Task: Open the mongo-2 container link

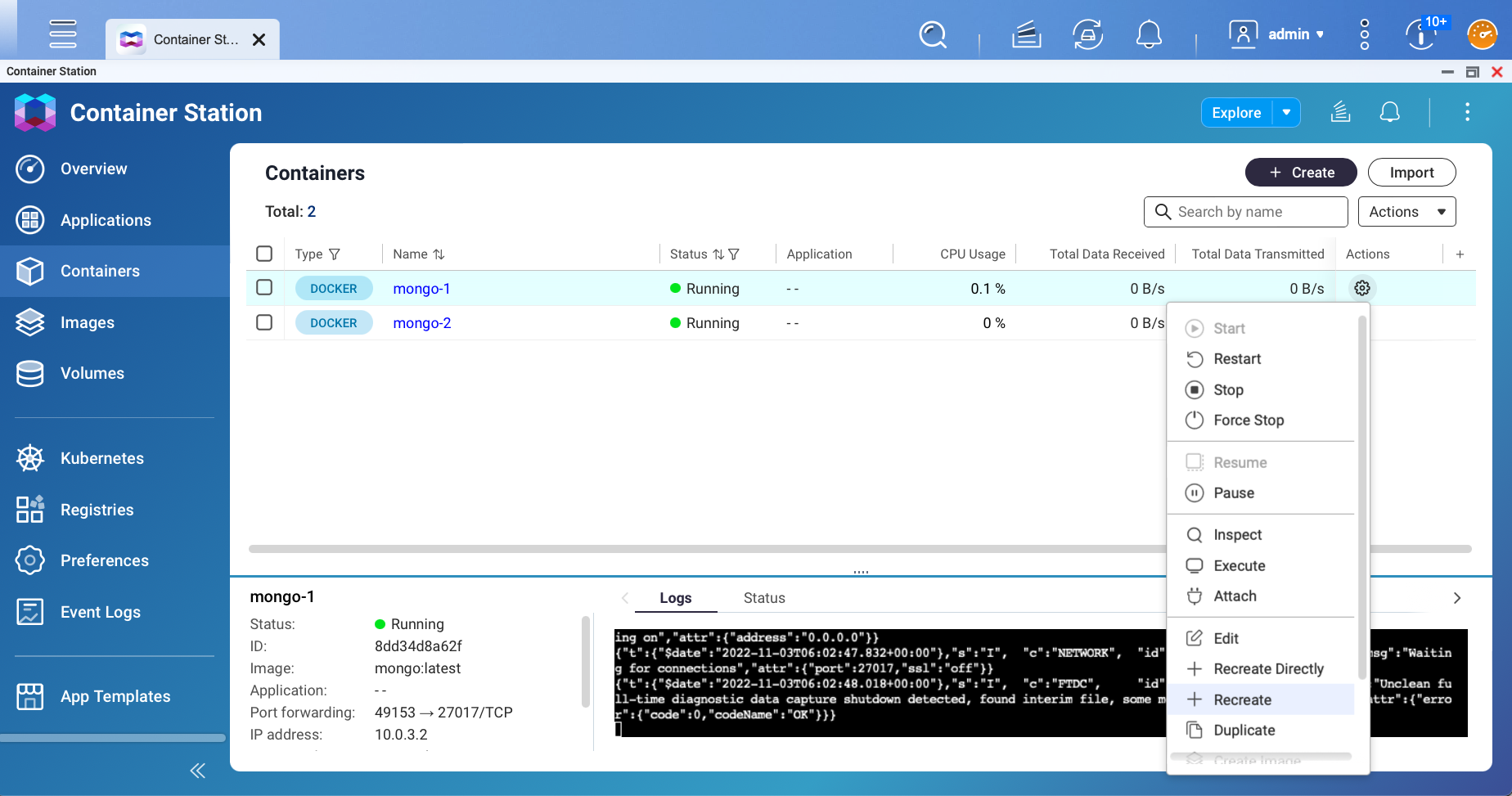Action: 421,323
